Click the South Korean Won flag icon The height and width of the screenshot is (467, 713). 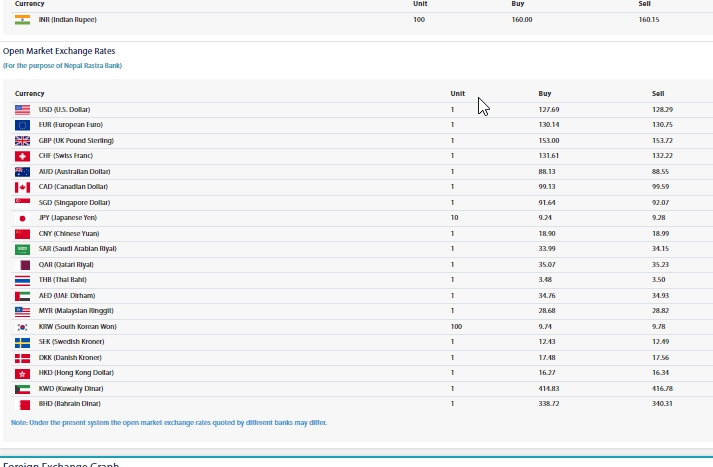coord(22,326)
